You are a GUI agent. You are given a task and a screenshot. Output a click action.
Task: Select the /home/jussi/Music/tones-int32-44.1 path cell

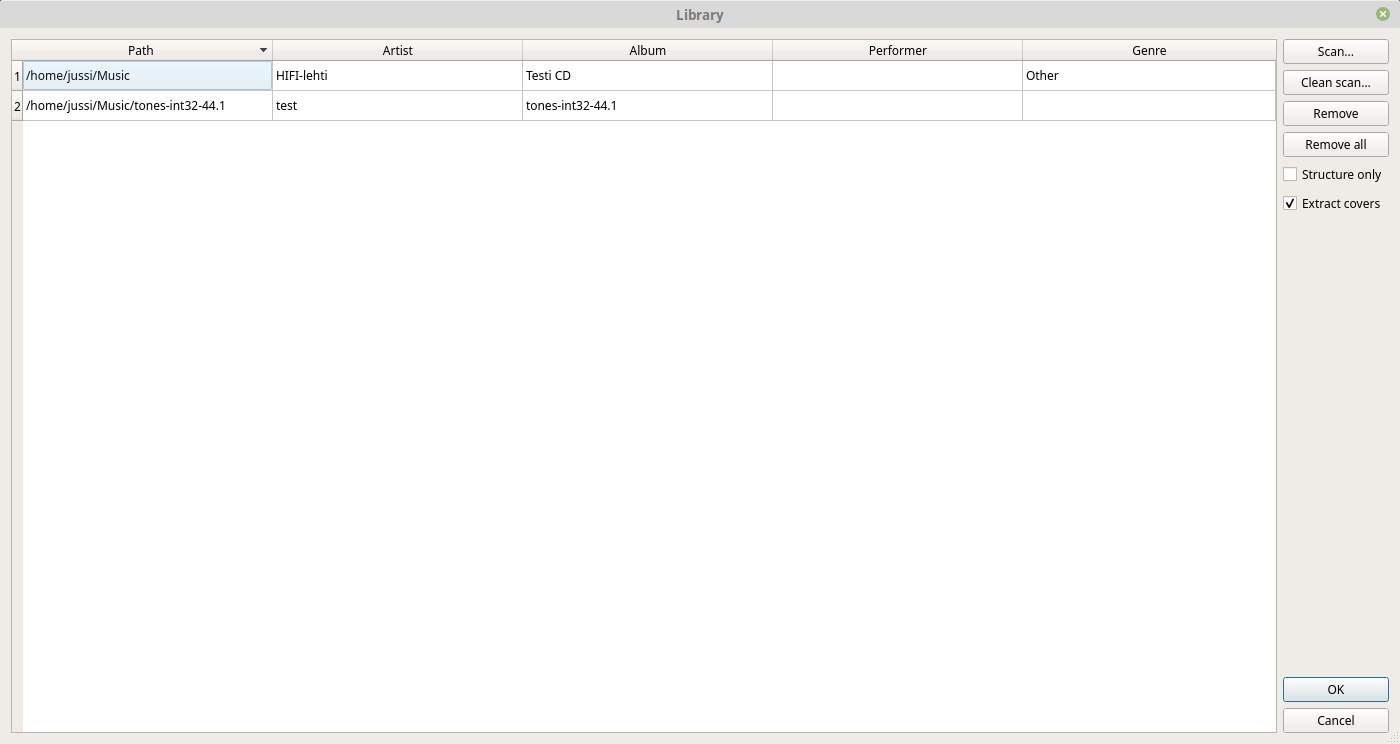[147, 106]
